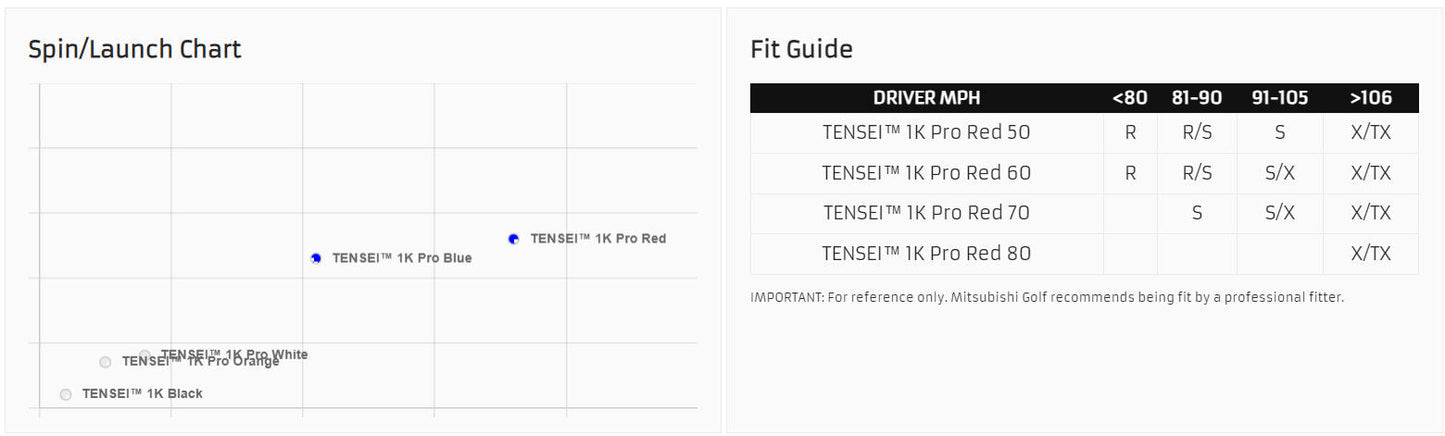This screenshot has height=436, width=1445.
Task: Click the TENSEI 1K Pro Red data point
Action: [x=514, y=239]
